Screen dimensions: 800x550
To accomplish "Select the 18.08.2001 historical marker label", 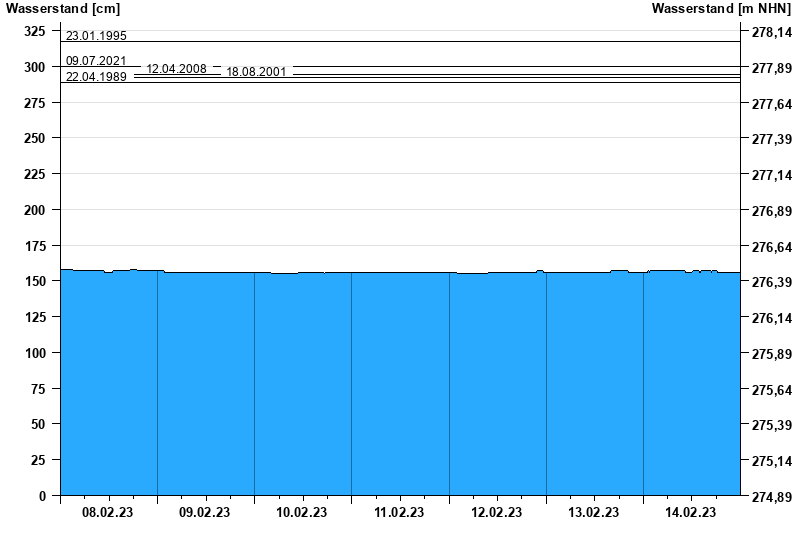I will coord(257,72).
